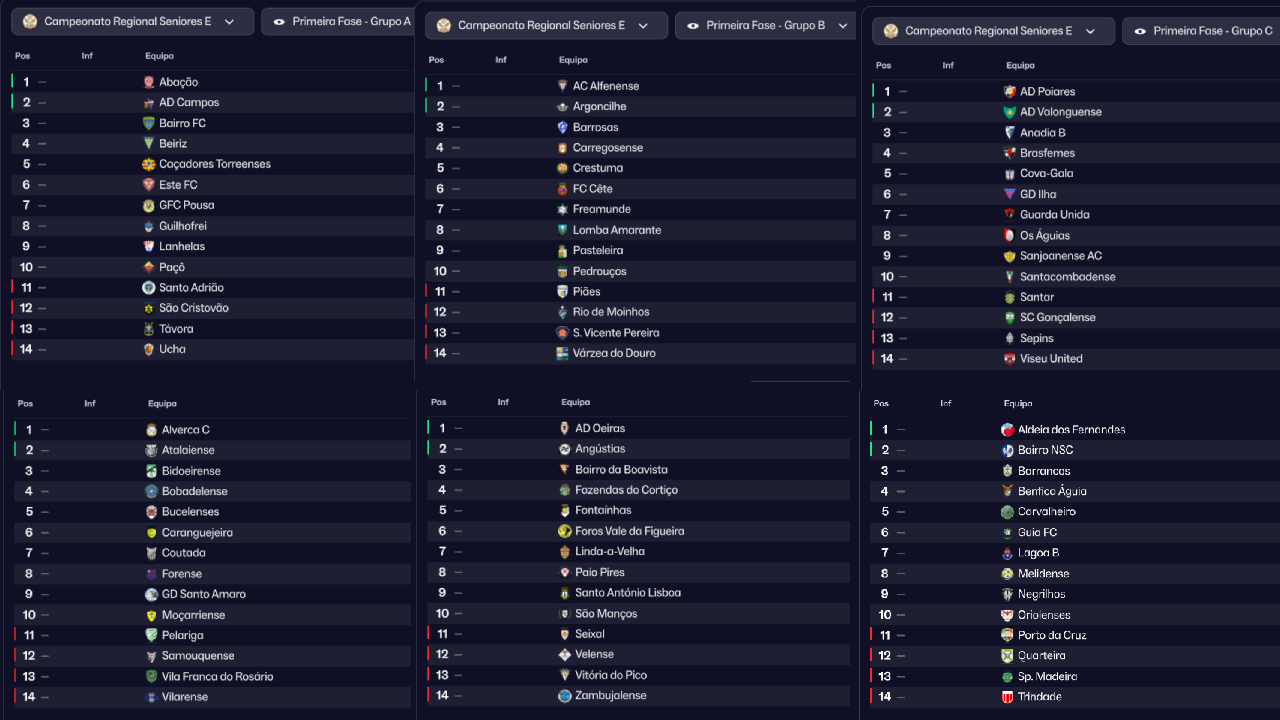
Task: Click the AC Alfenense club badge
Action: [x=563, y=86]
